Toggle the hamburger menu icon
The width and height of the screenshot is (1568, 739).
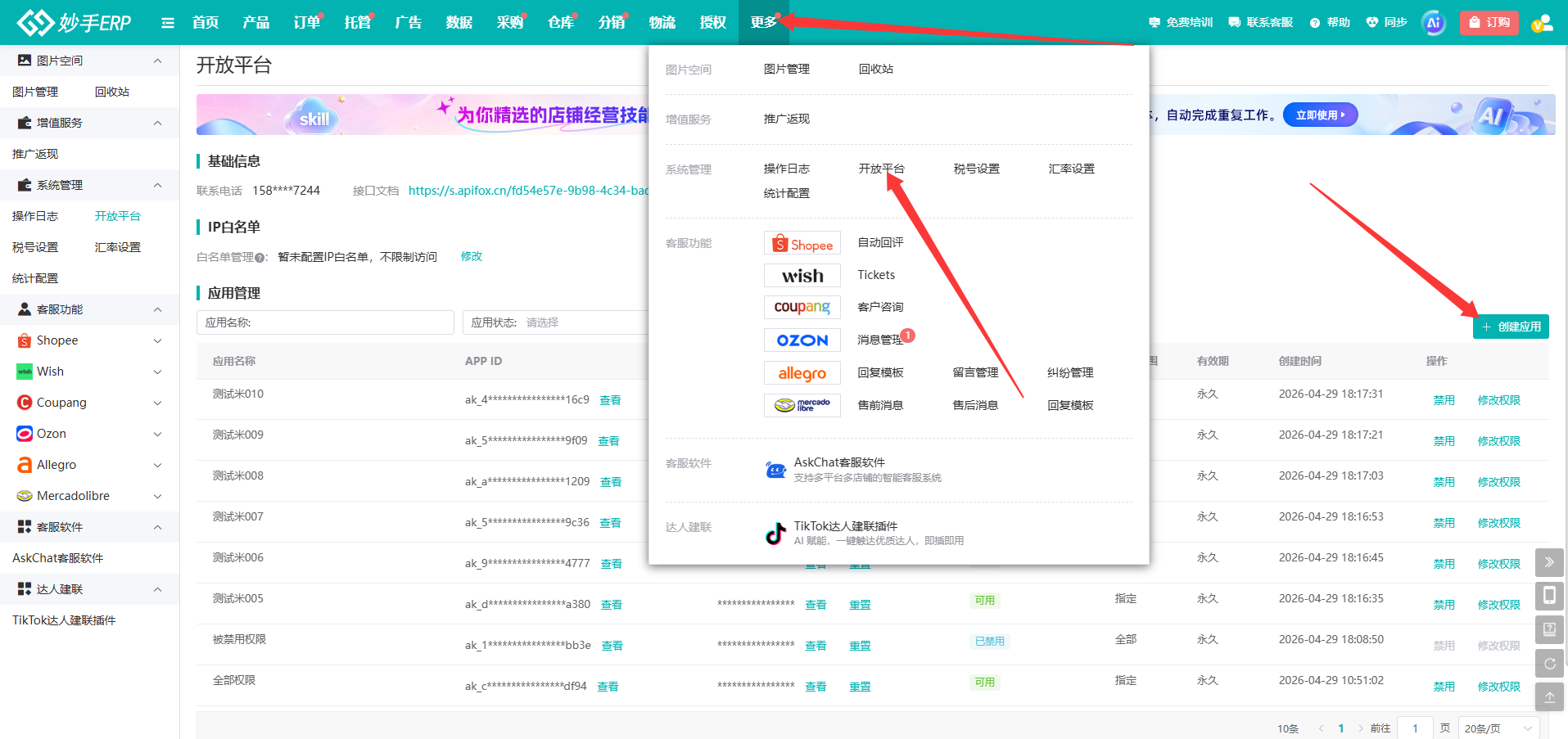click(x=168, y=23)
